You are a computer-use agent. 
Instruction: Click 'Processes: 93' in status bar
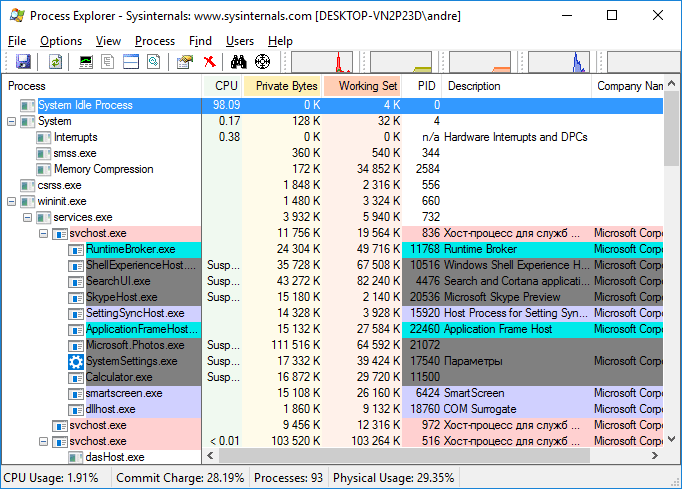[x=288, y=478]
